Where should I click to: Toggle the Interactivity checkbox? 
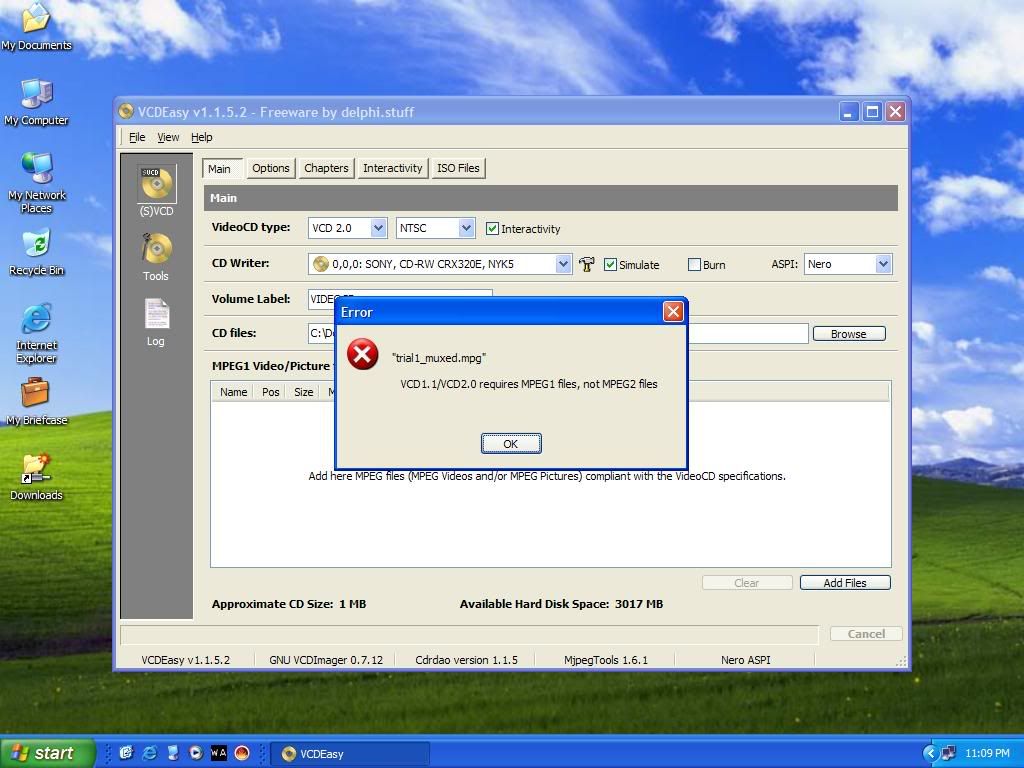[492, 229]
